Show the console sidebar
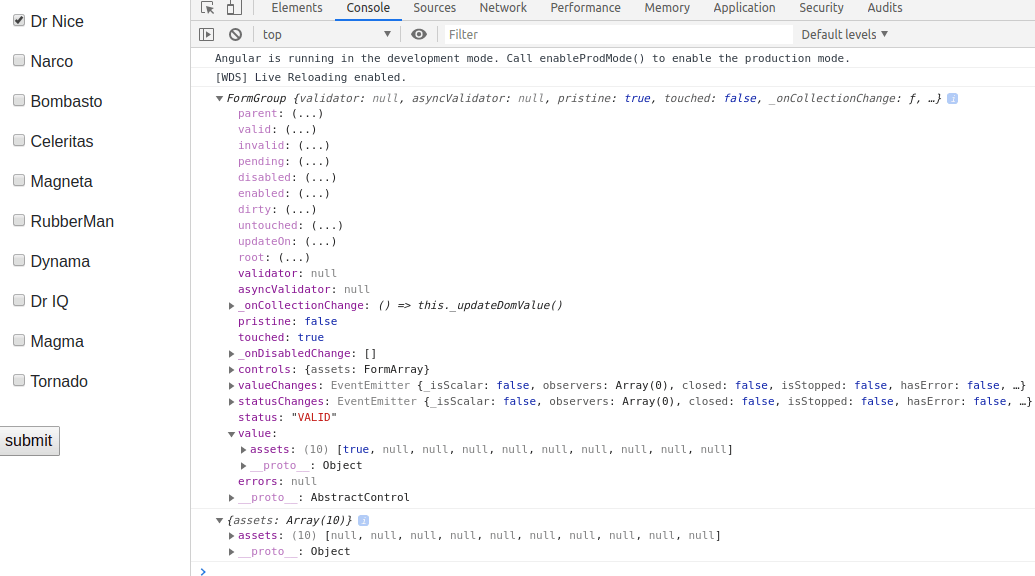 tap(206, 33)
